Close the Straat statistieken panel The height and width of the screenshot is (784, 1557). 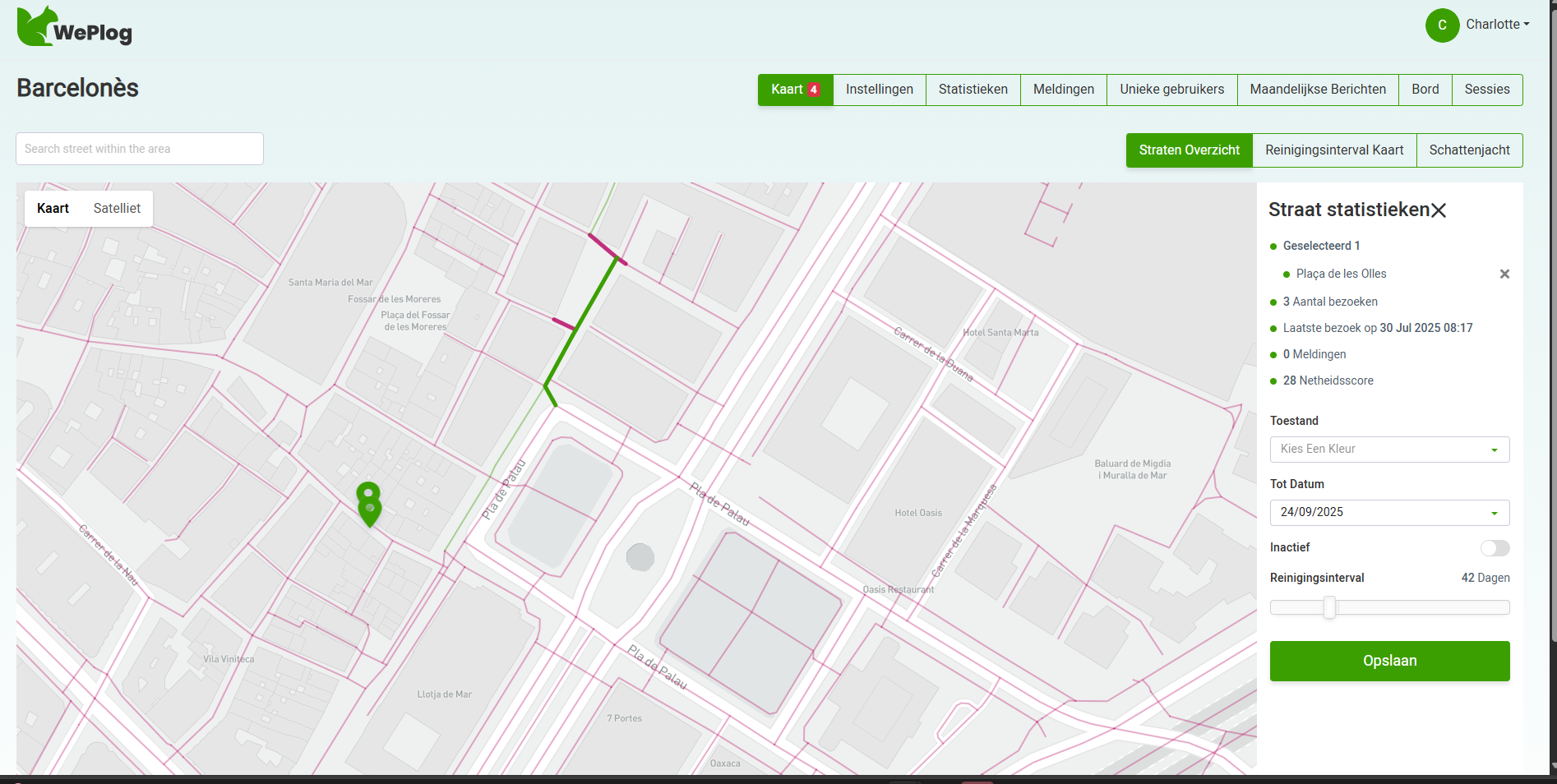(x=1439, y=210)
